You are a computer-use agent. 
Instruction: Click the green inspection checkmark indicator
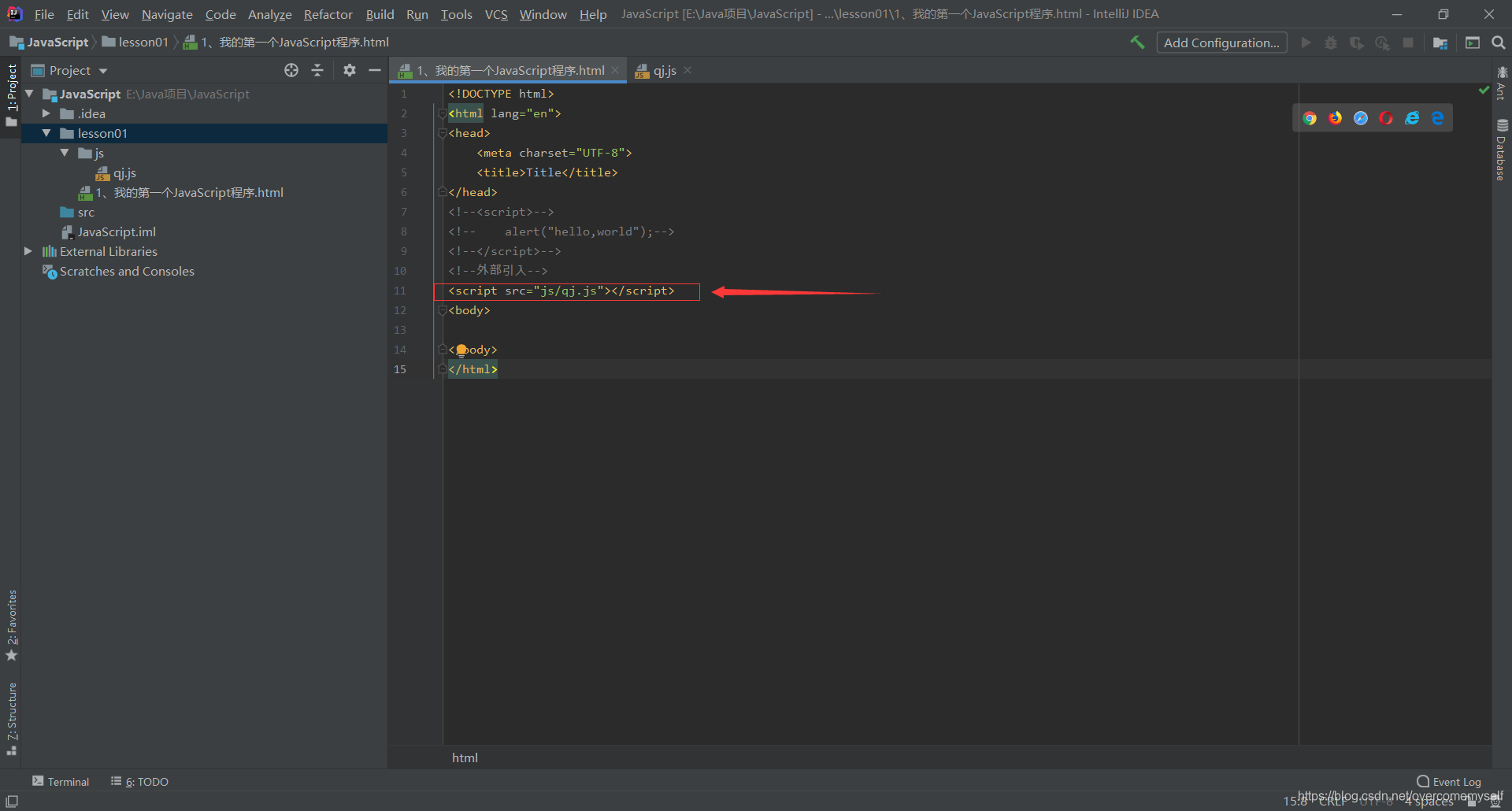[1484, 91]
